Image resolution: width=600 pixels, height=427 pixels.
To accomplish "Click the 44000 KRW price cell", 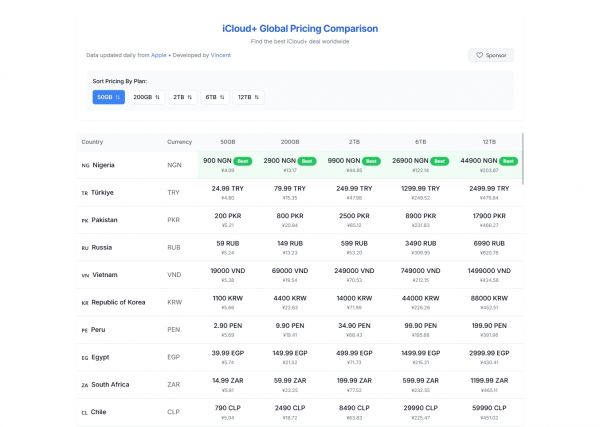I will (421, 302).
